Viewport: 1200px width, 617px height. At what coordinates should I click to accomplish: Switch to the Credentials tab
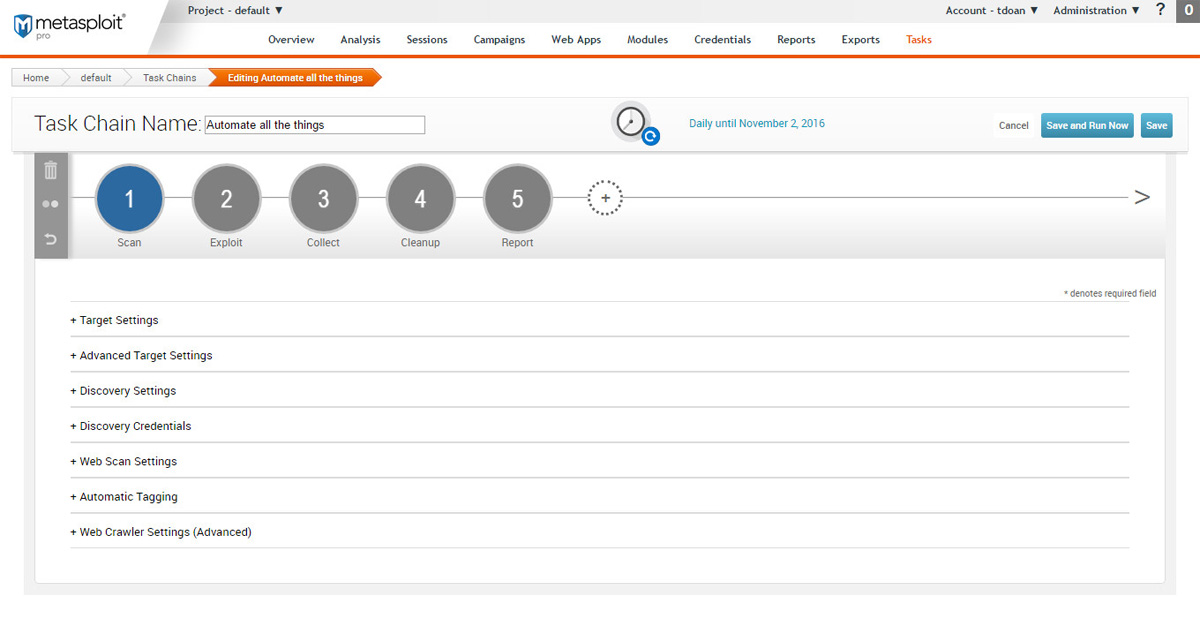(x=722, y=40)
